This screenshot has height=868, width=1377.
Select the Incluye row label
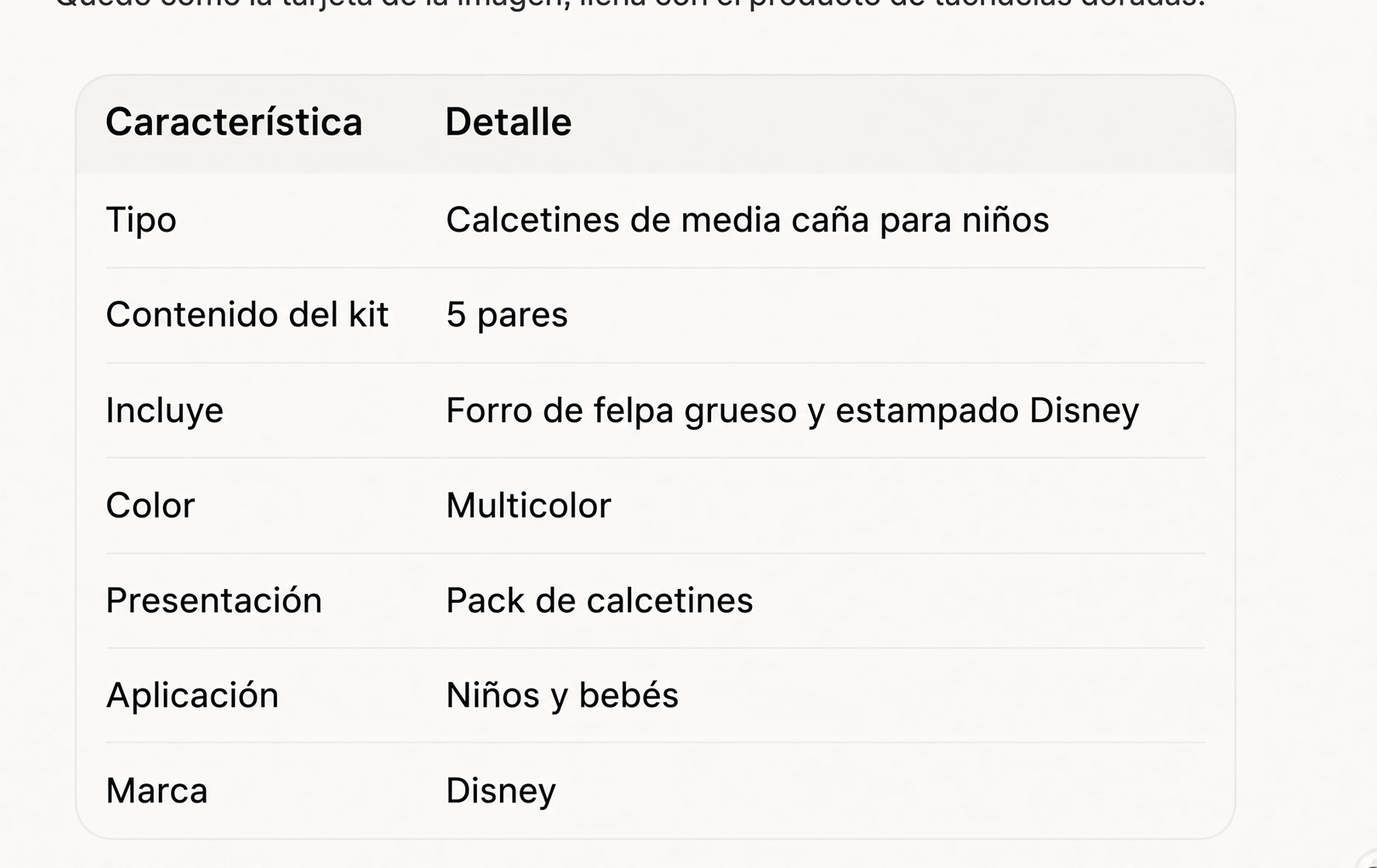click(x=164, y=411)
